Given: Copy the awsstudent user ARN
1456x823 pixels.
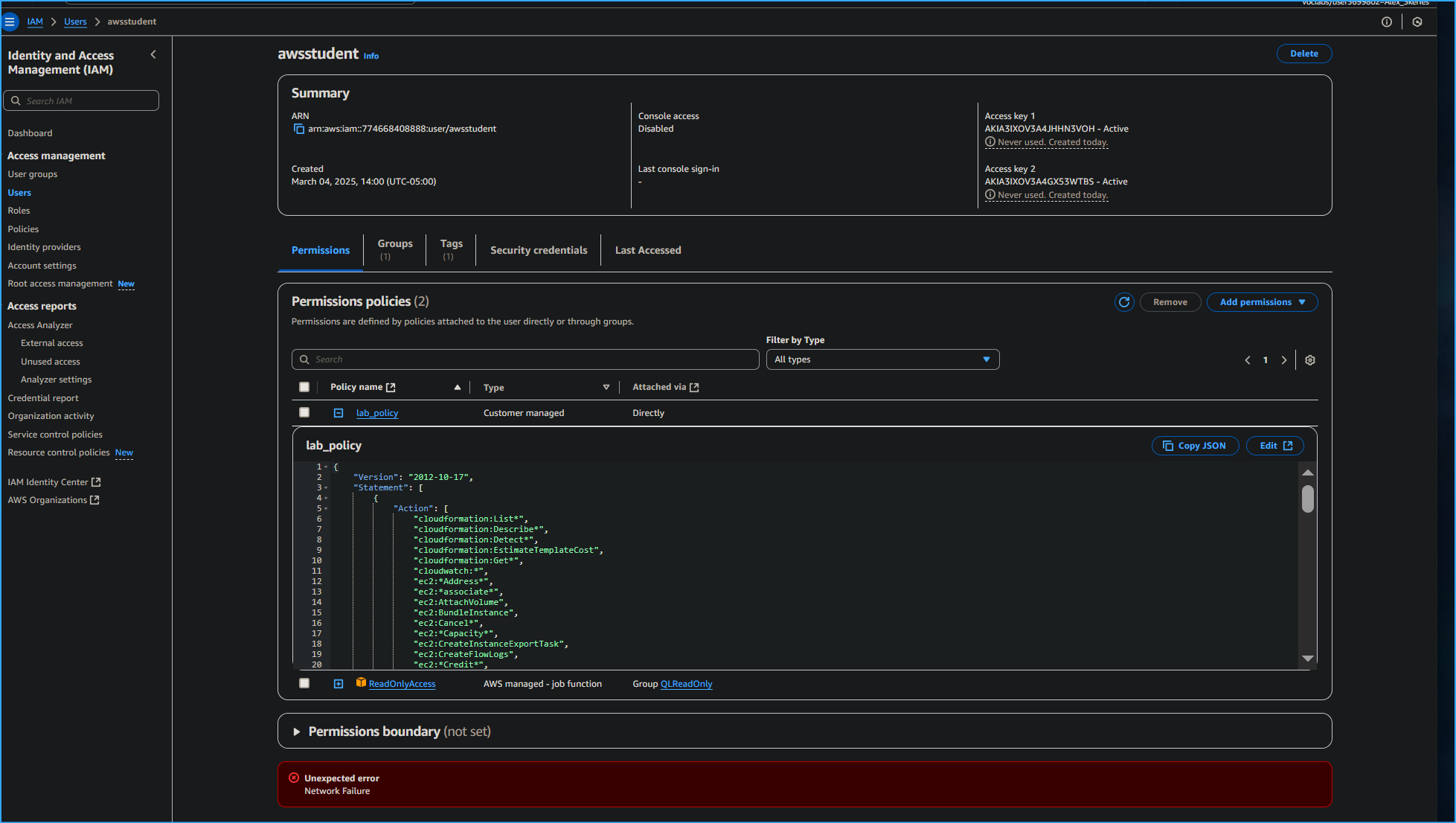Looking at the screenshot, I should tap(299, 128).
